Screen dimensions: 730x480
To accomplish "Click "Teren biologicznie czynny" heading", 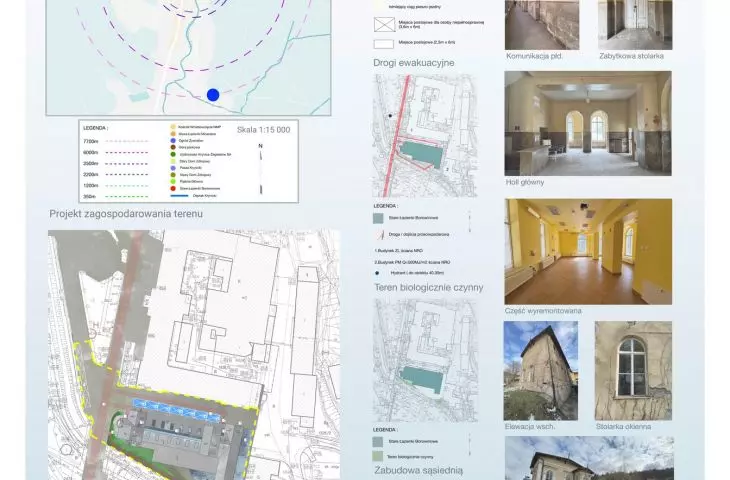I will (429, 288).
